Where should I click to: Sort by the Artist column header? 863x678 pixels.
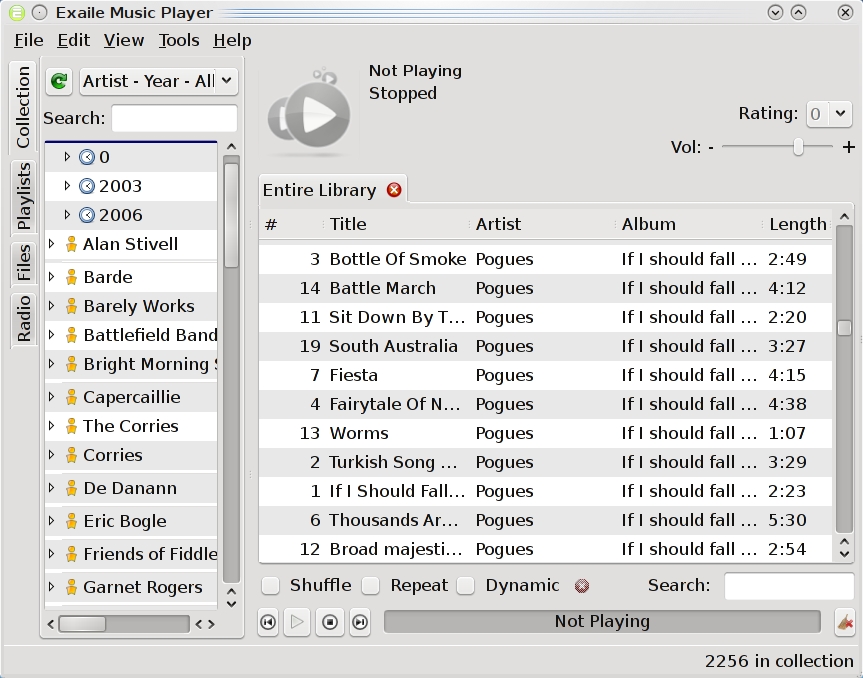(x=498, y=224)
